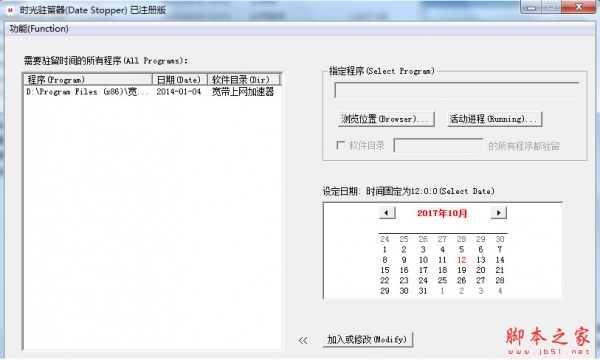Select day 12 highlighted in red
This screenshot has height=360, width=600.
point(461,260)
